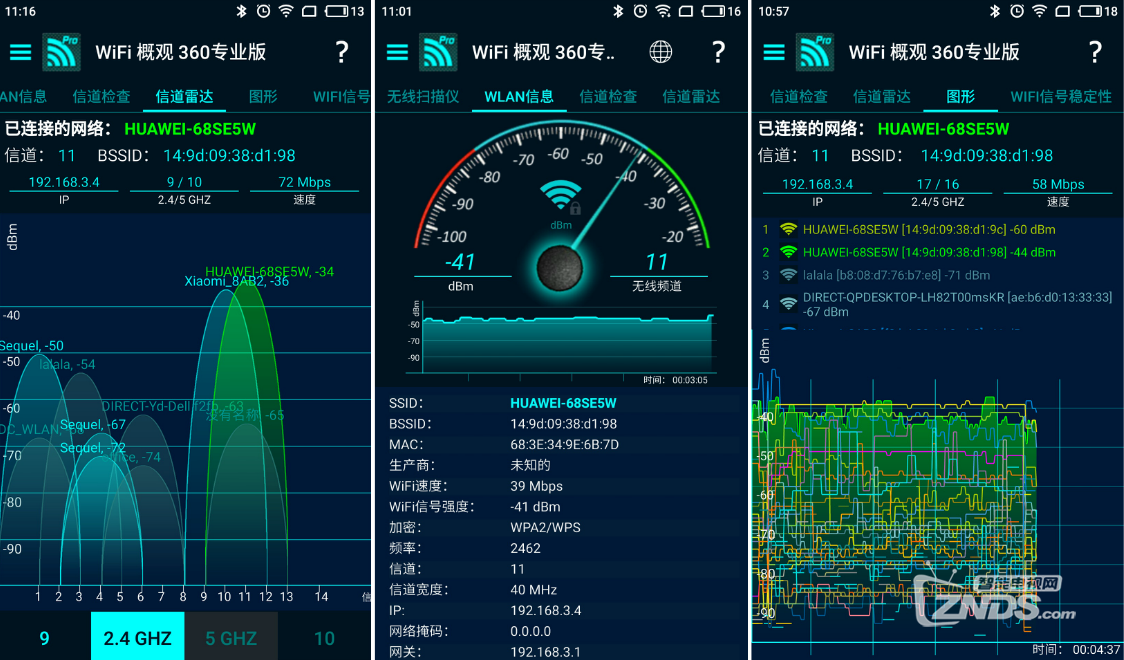Click the gateway address 192.168.3.1
The width and height of the screenshot is (1124, 660).
[x=546, y=652]
